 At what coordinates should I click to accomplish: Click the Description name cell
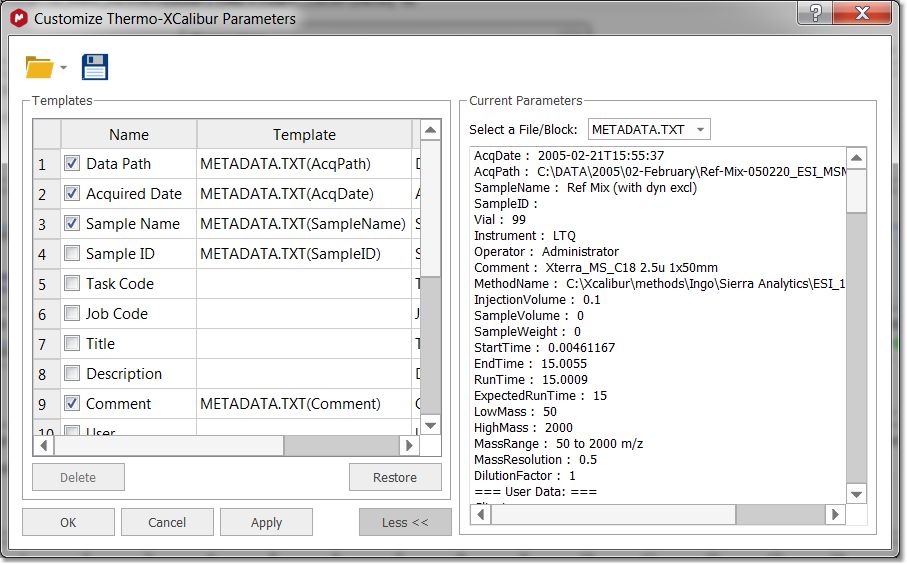click(x=129, y=374)
